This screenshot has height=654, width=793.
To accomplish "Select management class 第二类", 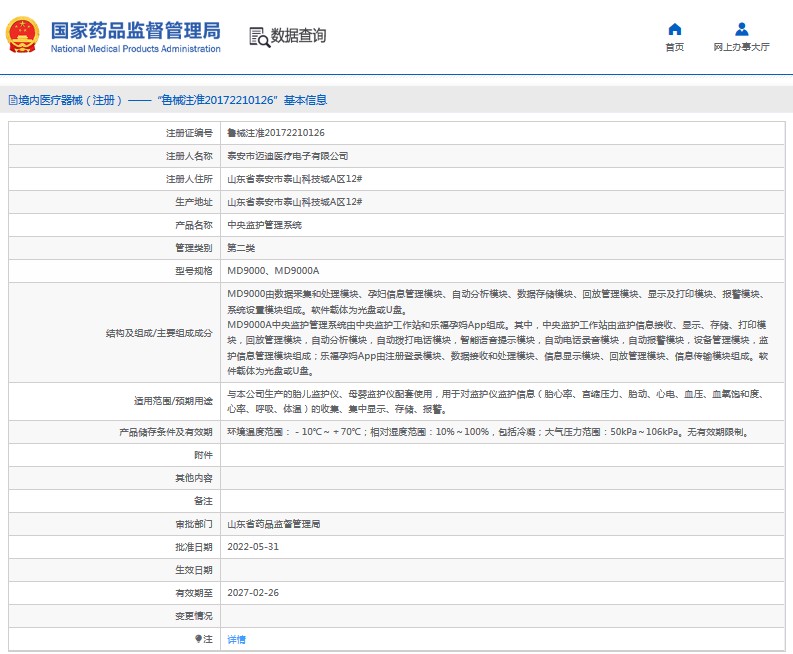I will pos(241,248).
